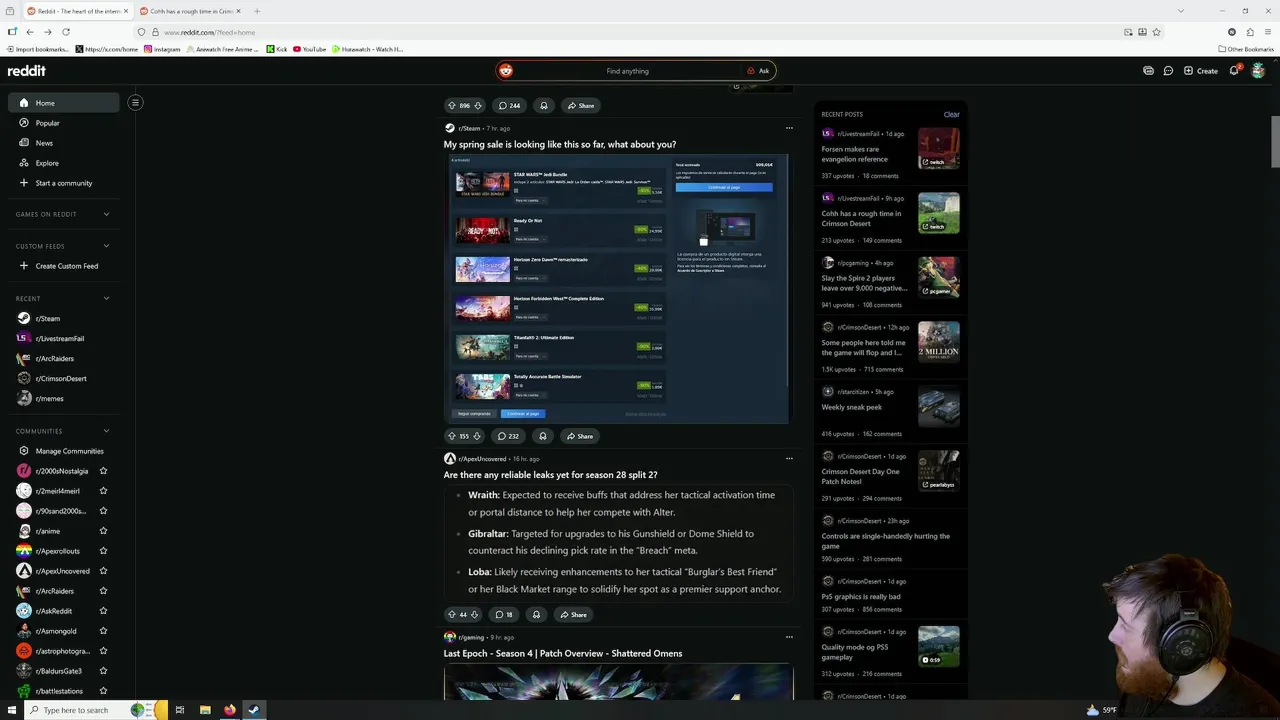Viewport: 1280px width, 720px height.
Task: Open Explore in sidebar
Action: point(64,163)
